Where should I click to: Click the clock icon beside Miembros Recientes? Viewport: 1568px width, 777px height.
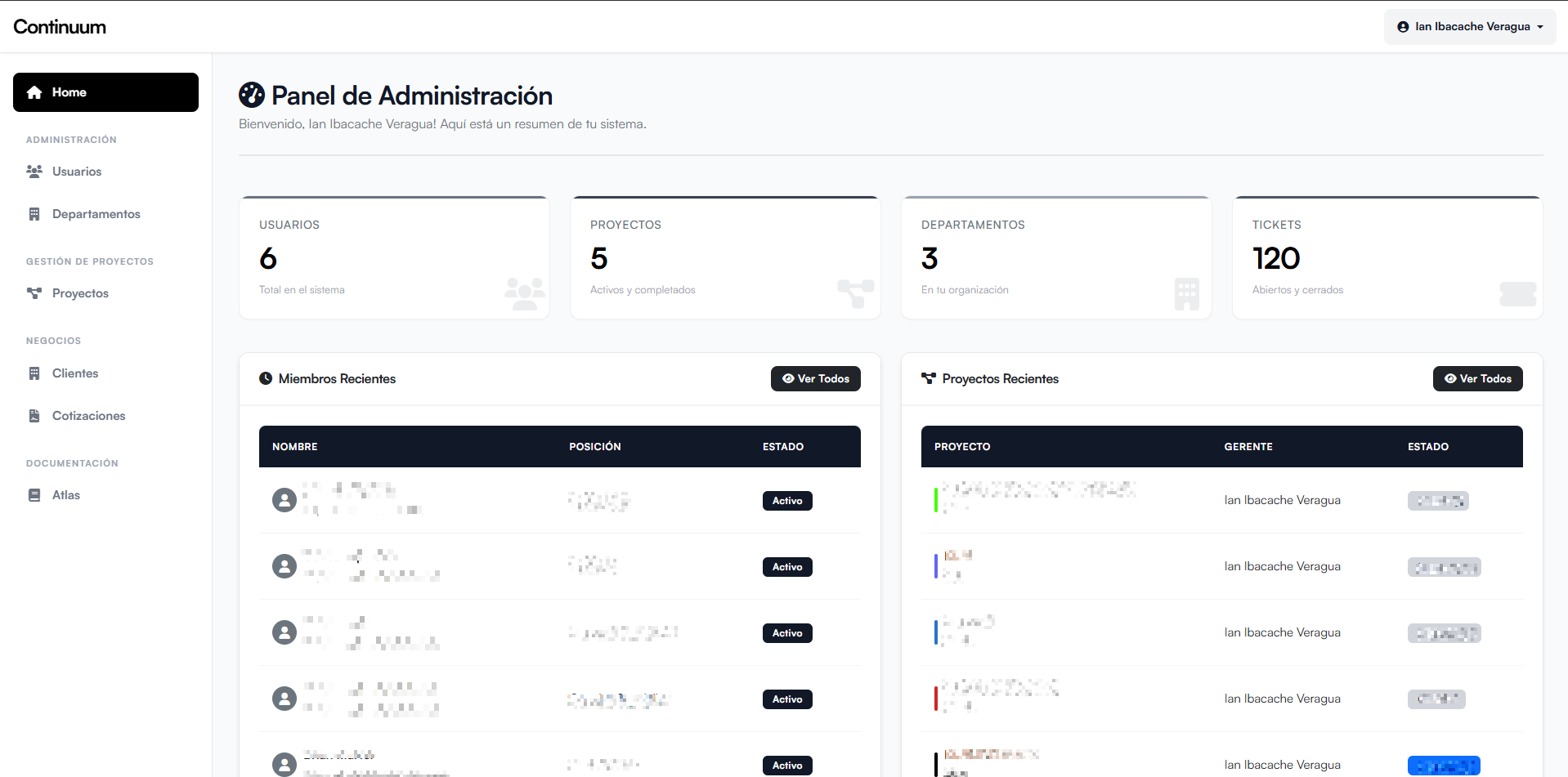[266, 378]
